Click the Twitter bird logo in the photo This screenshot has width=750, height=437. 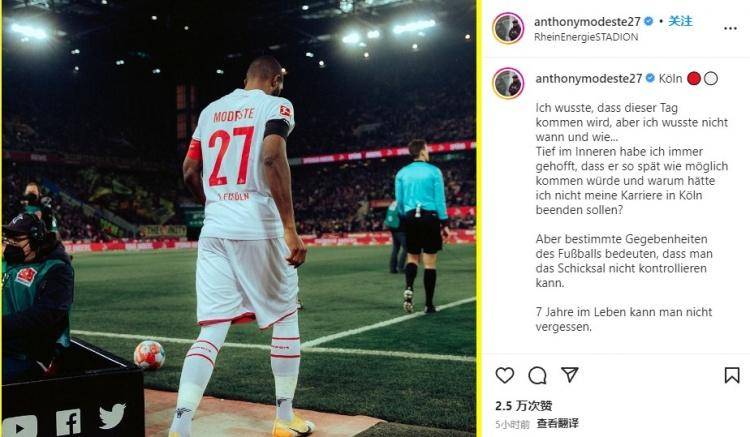click(112, 415)
